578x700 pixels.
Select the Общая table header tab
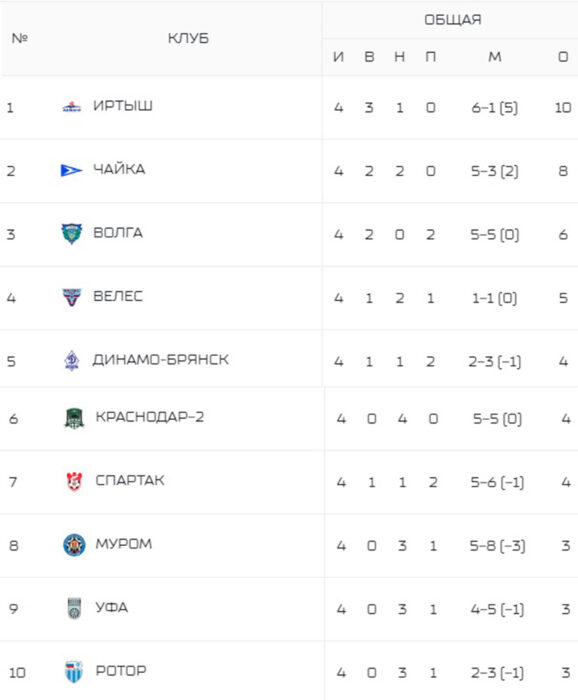[453, 20]
